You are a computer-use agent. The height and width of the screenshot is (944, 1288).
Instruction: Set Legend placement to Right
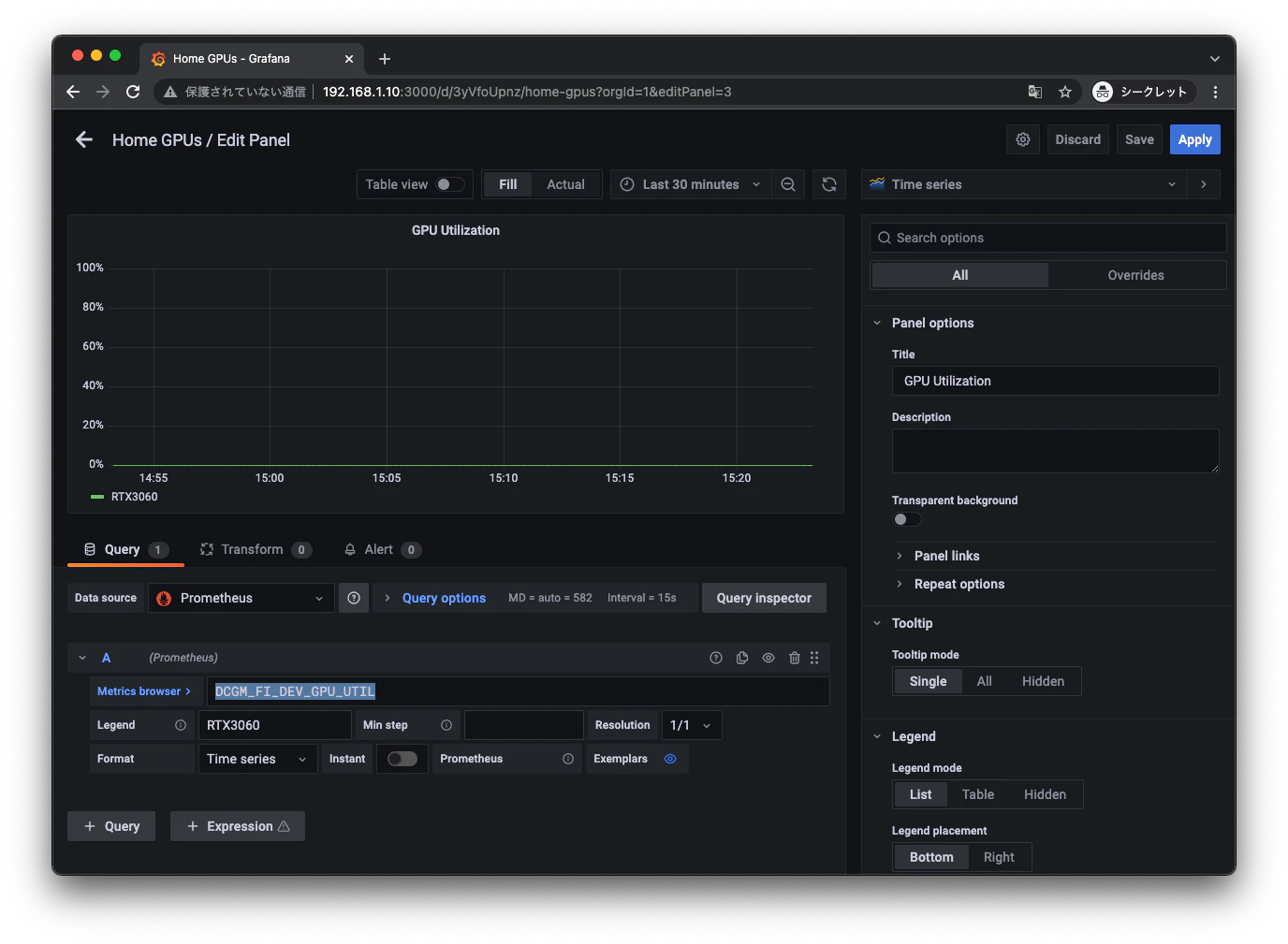coord(999,857)
